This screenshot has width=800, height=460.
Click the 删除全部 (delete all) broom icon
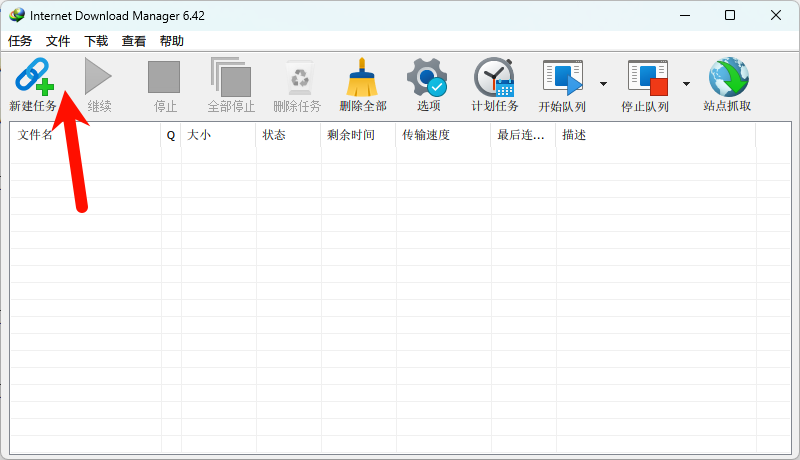point(362,77)
